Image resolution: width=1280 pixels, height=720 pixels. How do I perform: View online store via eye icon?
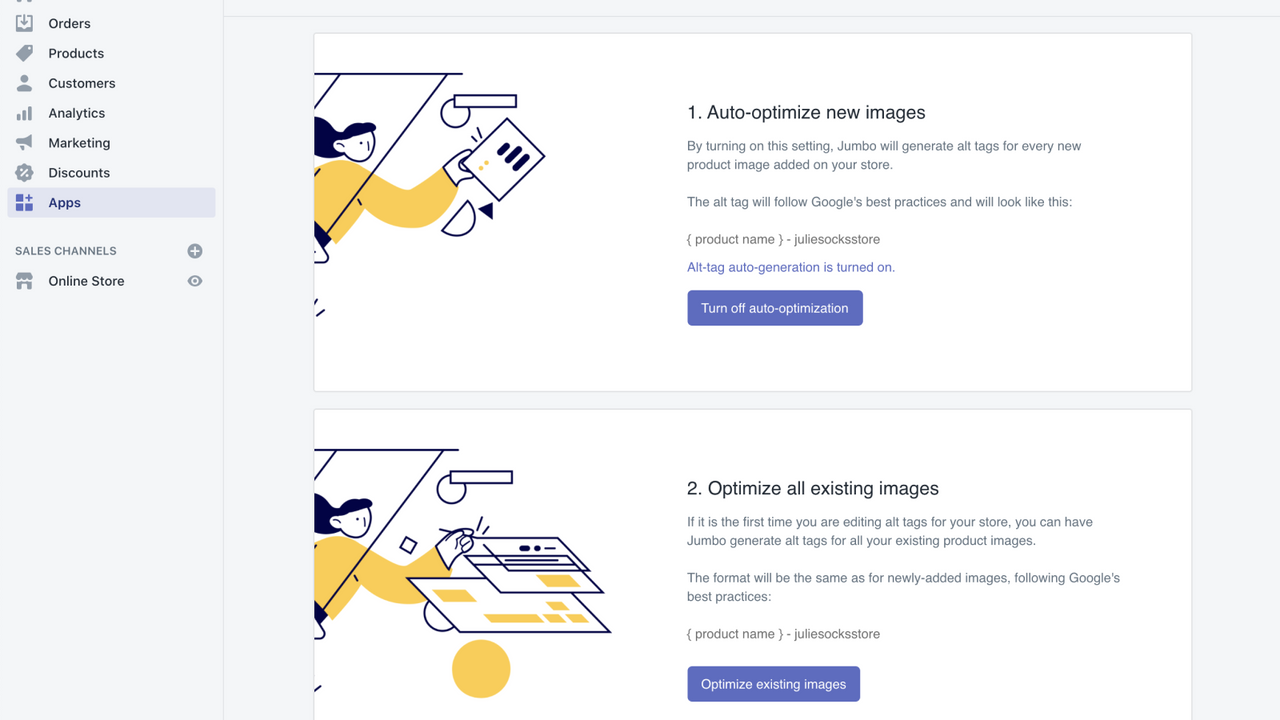[x=195, y=281]
